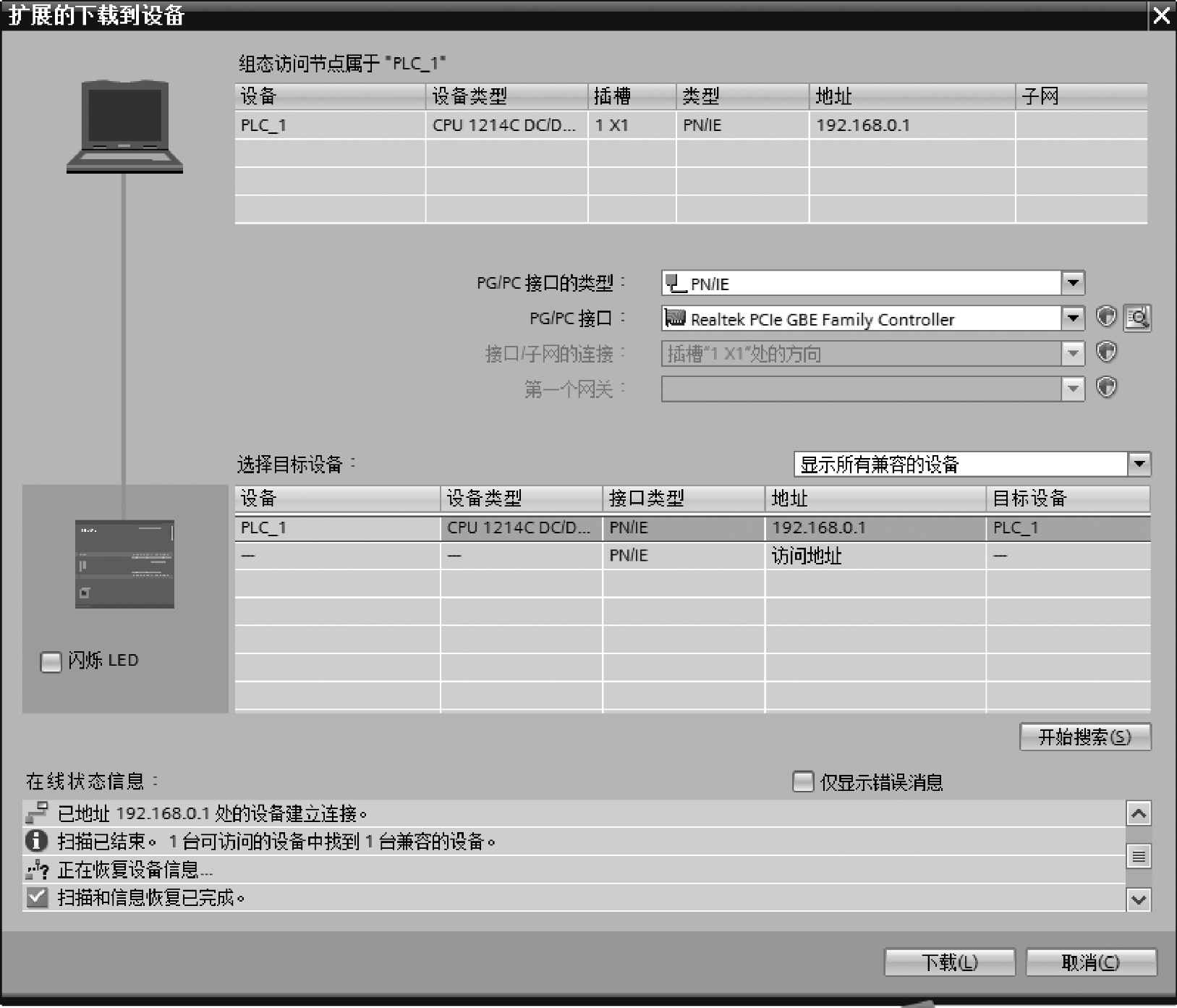Click 类型 column header in upper table
The width and height of the screenshot is (1177, 1008).
click(x=742, y=96)
